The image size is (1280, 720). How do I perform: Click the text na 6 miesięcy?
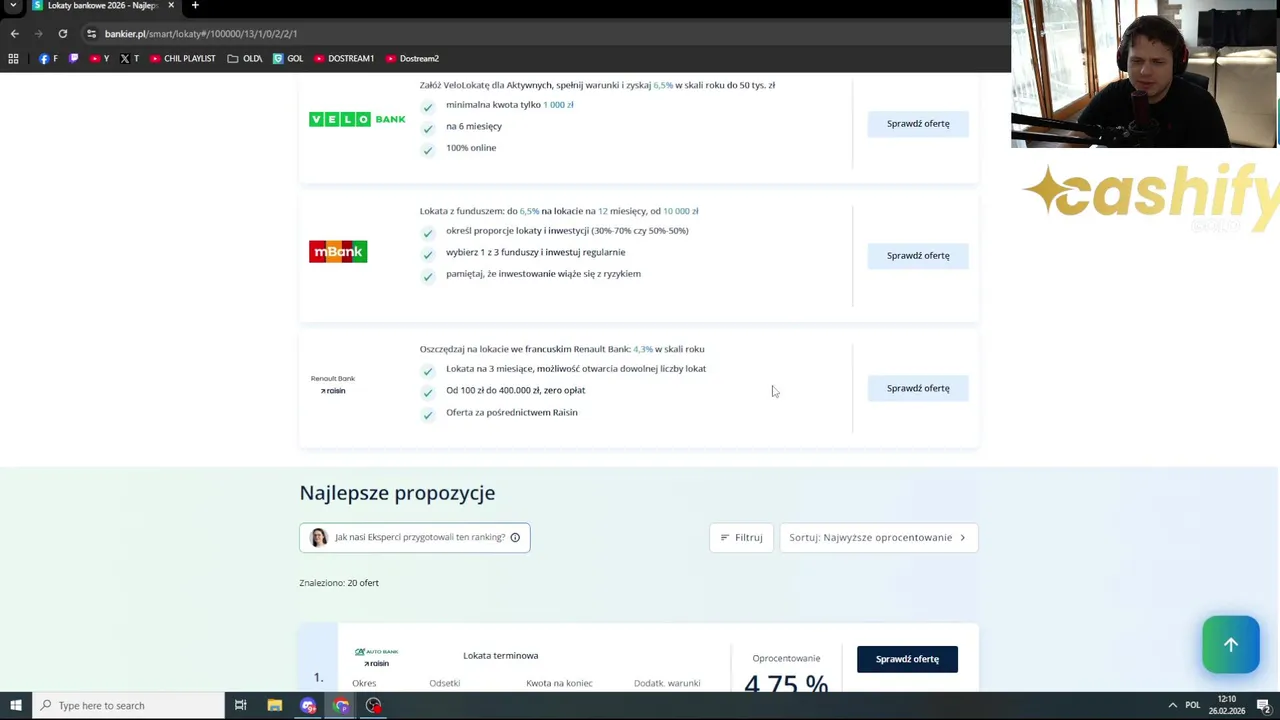click(x=474, y=126)
